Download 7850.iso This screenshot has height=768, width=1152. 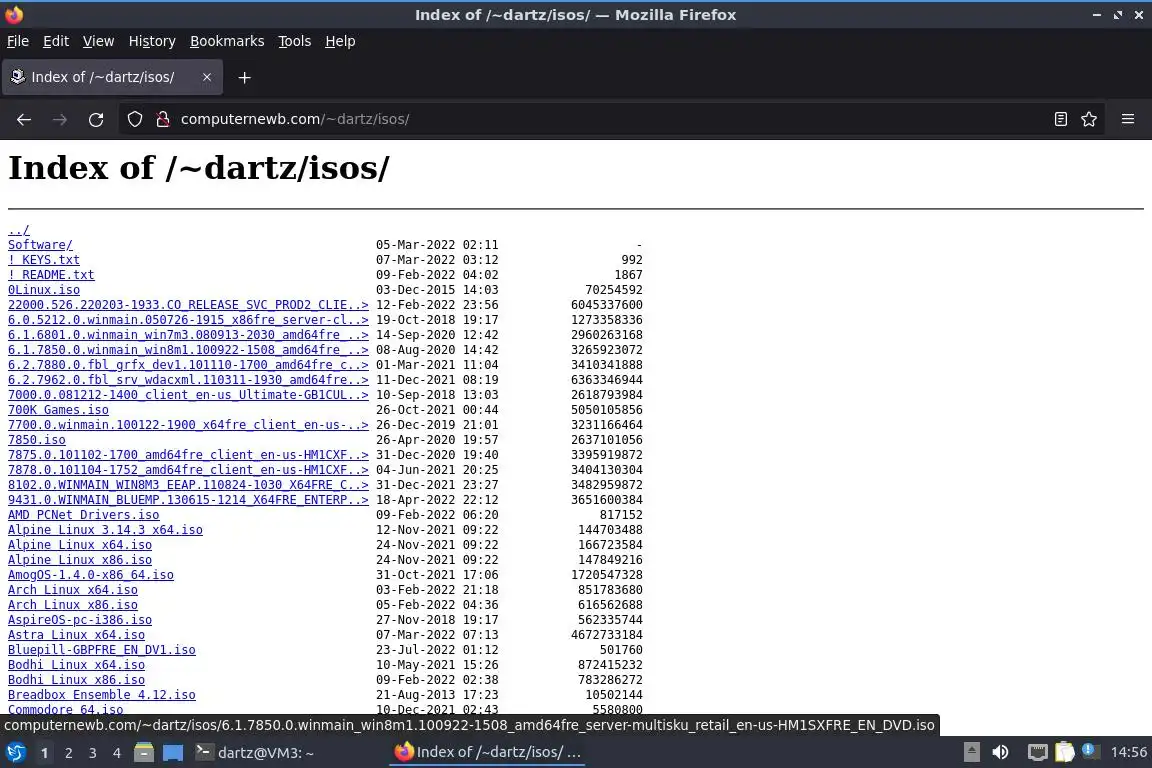coord(37,439)
